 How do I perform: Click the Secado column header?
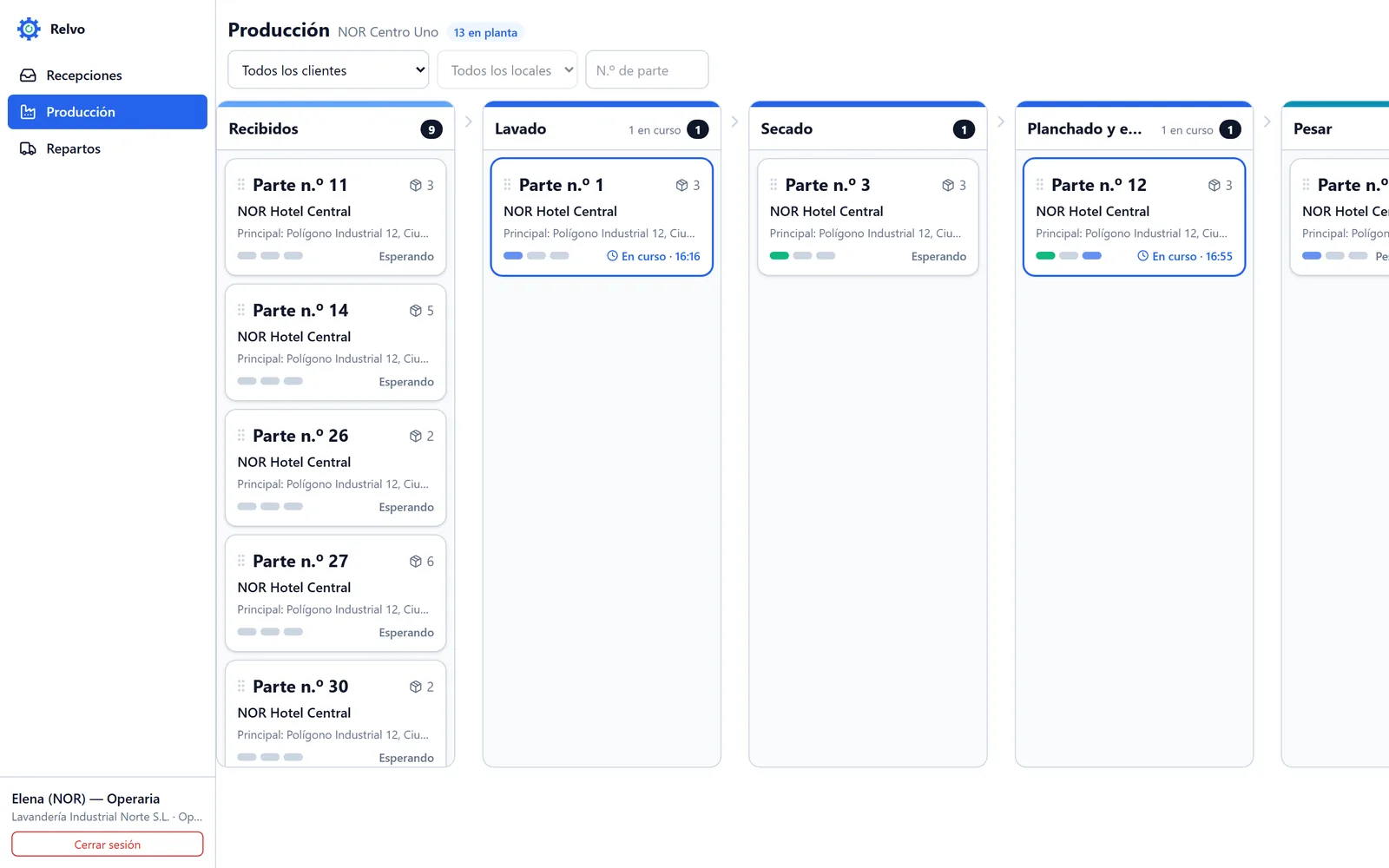pyautogui.click(x=868, y=128)
